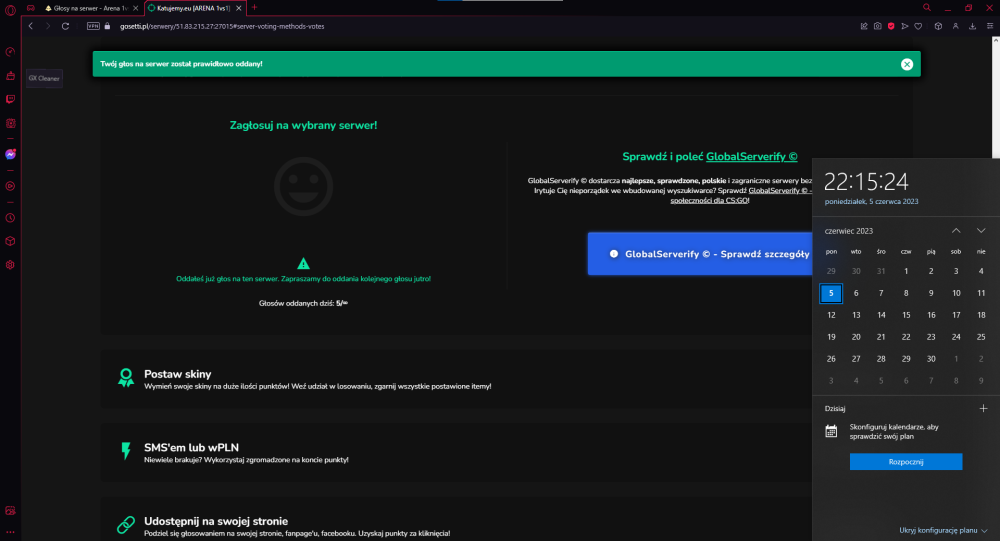
Task: Open the downloads icon
Action: click(973, 26)
